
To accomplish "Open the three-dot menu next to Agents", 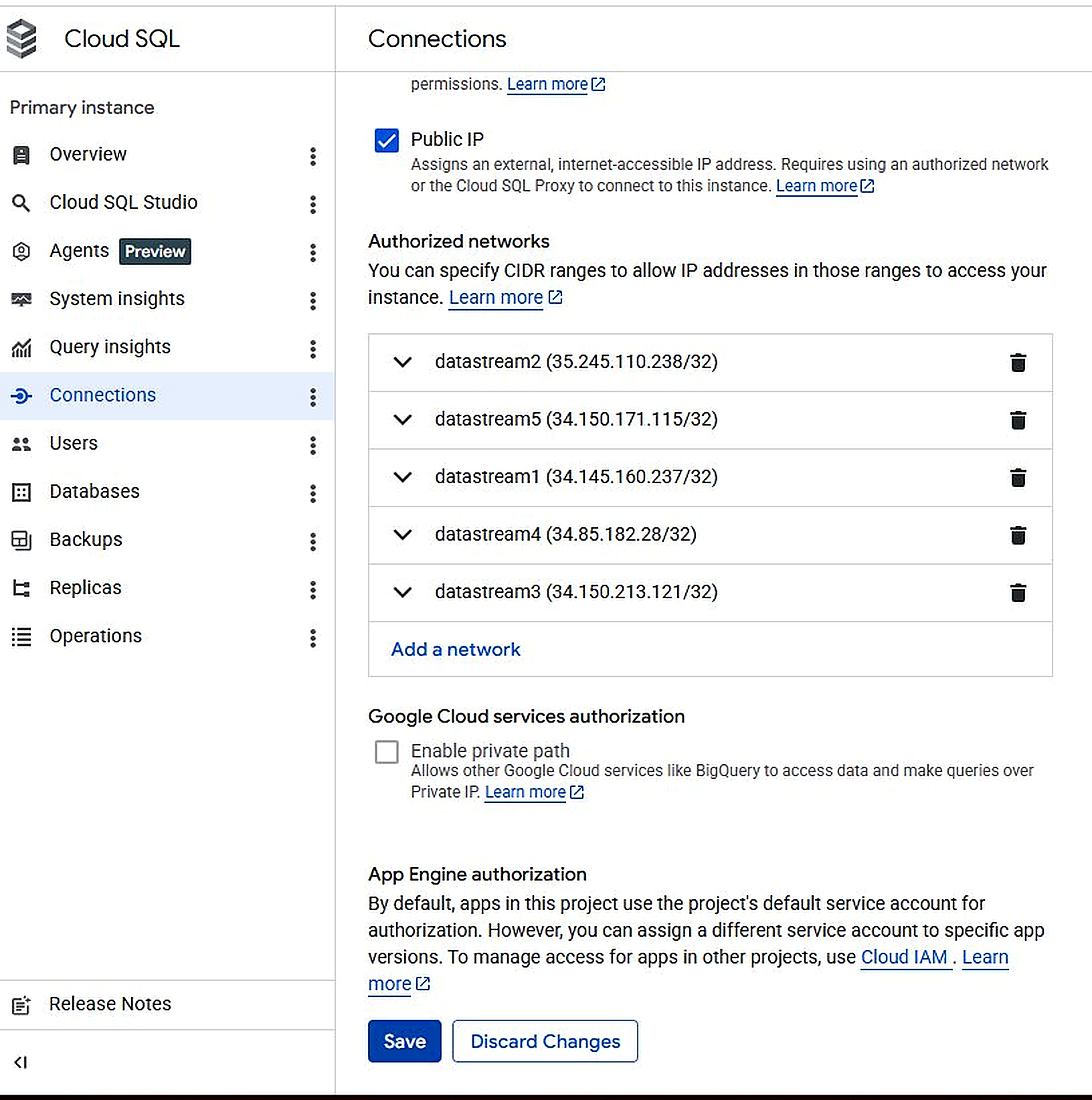I will pos(312,252).
